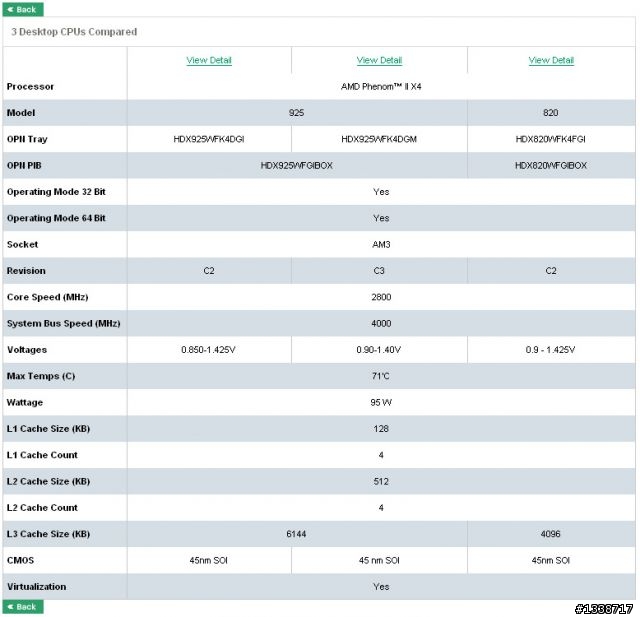Click the top Back button
This screenshot has height=617, width=640.
[23, 9]
